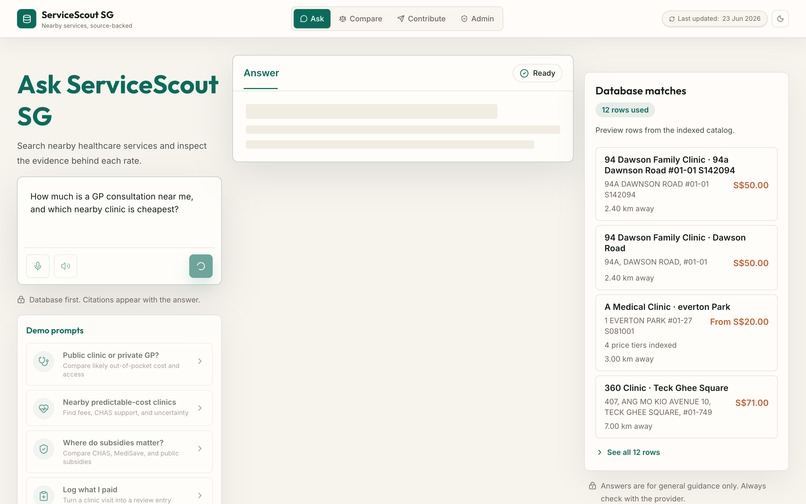Click into the question text box
Viewport: 806px width, 504px height.
click(119, 213)
